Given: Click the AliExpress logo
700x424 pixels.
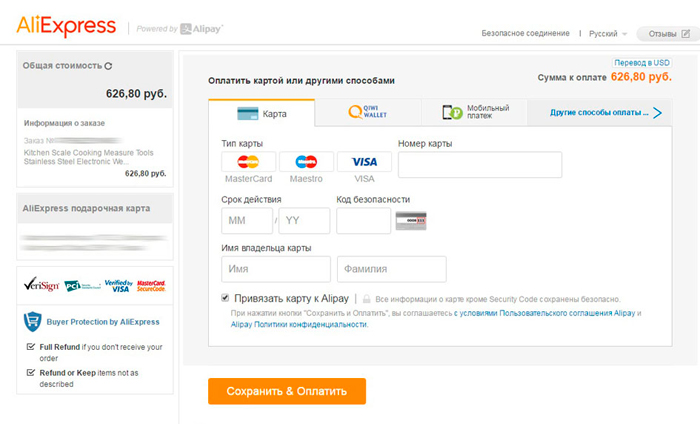Looking at the screenshot, I should (66, 26).
